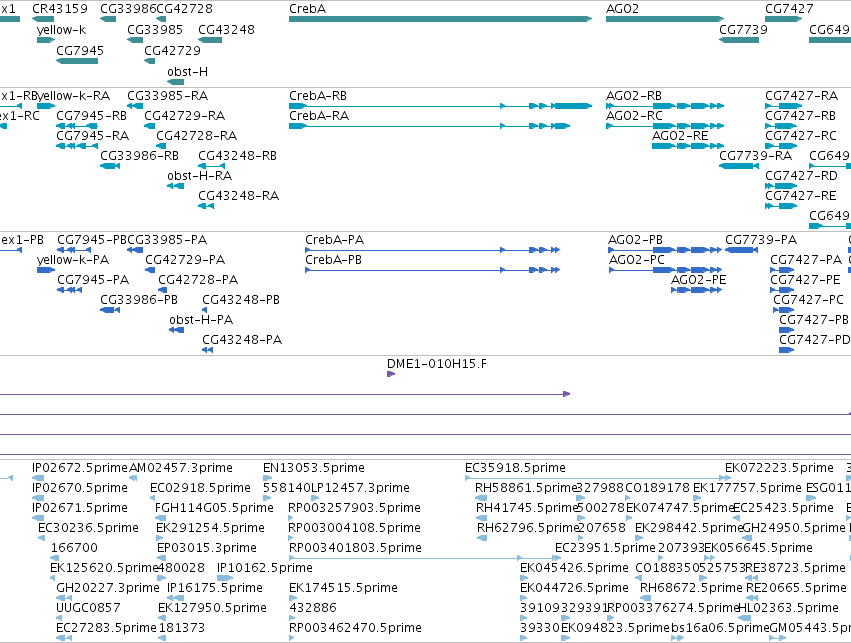Select the CrebA-RB transcript
851x643 pixels.
tap(440, 106)
